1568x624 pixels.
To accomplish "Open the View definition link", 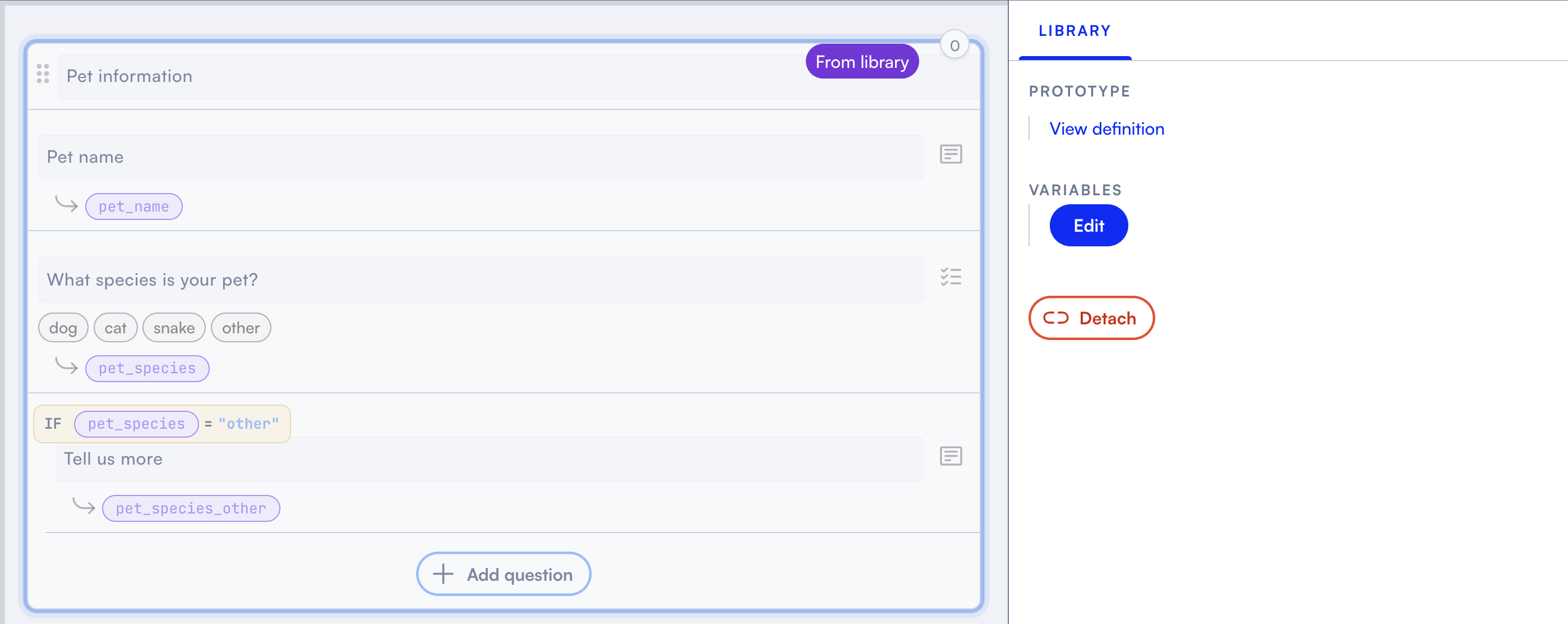I will click(1106, 129).
